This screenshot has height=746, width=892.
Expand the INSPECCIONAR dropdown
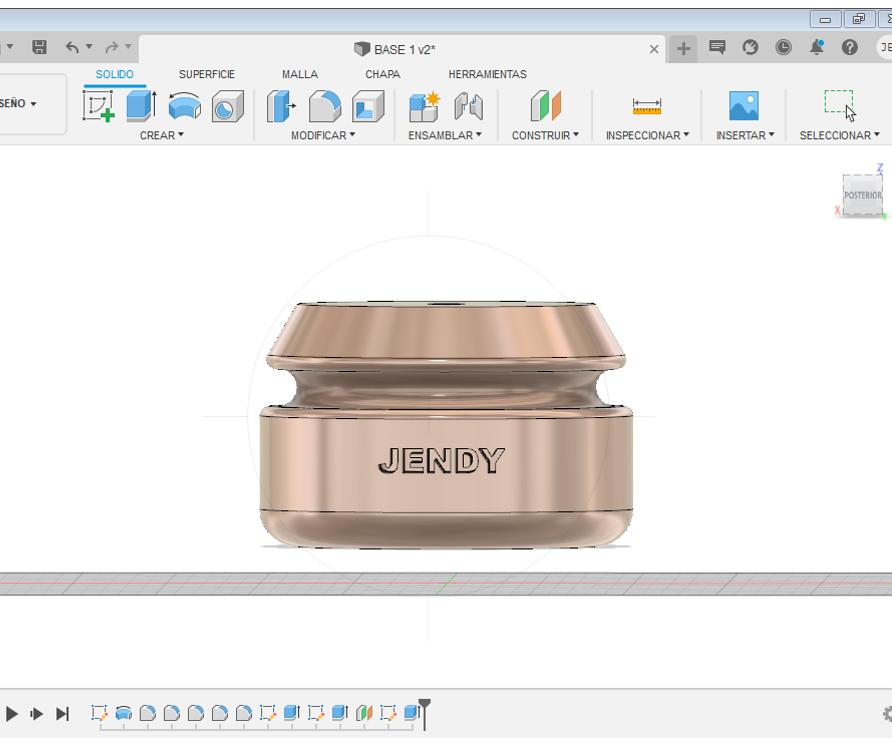pyautogui.click(x=647, y=135)
